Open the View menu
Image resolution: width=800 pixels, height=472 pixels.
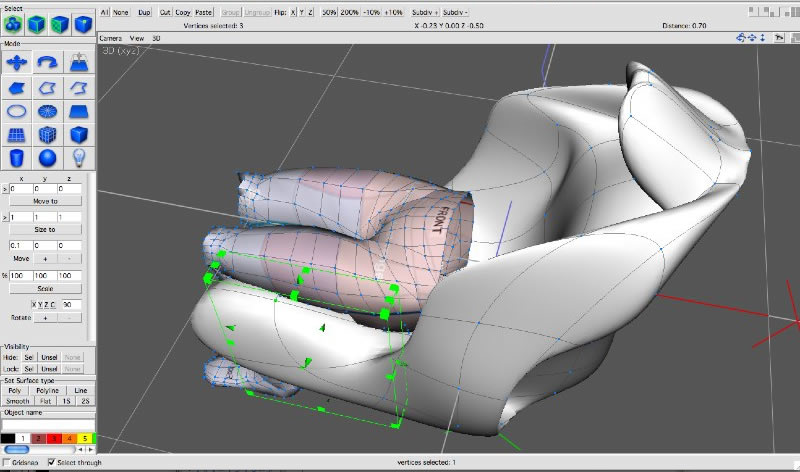137,38
